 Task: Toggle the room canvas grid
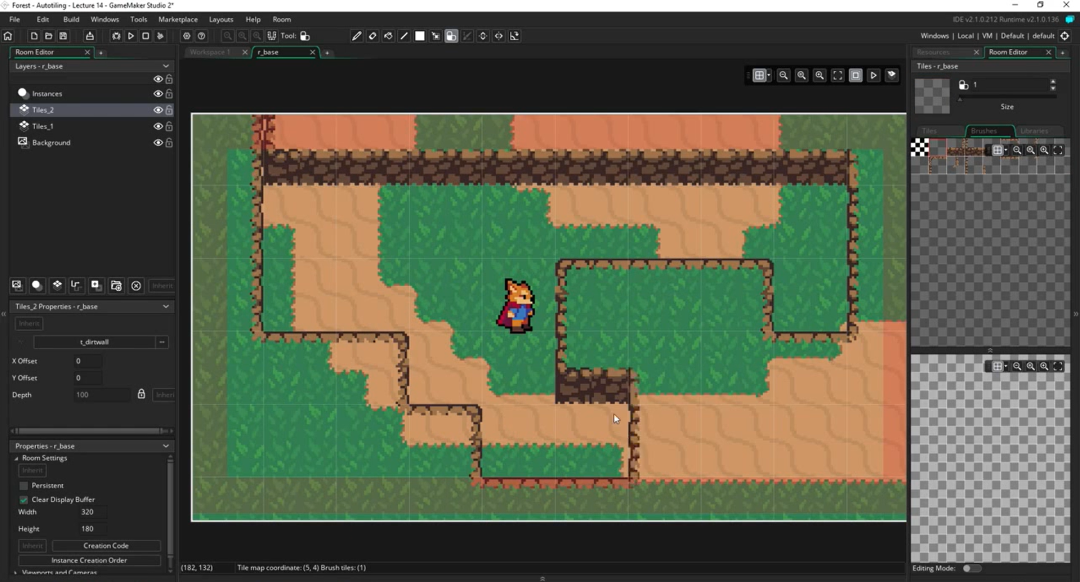pyautogui.click(x=758, y=75)
